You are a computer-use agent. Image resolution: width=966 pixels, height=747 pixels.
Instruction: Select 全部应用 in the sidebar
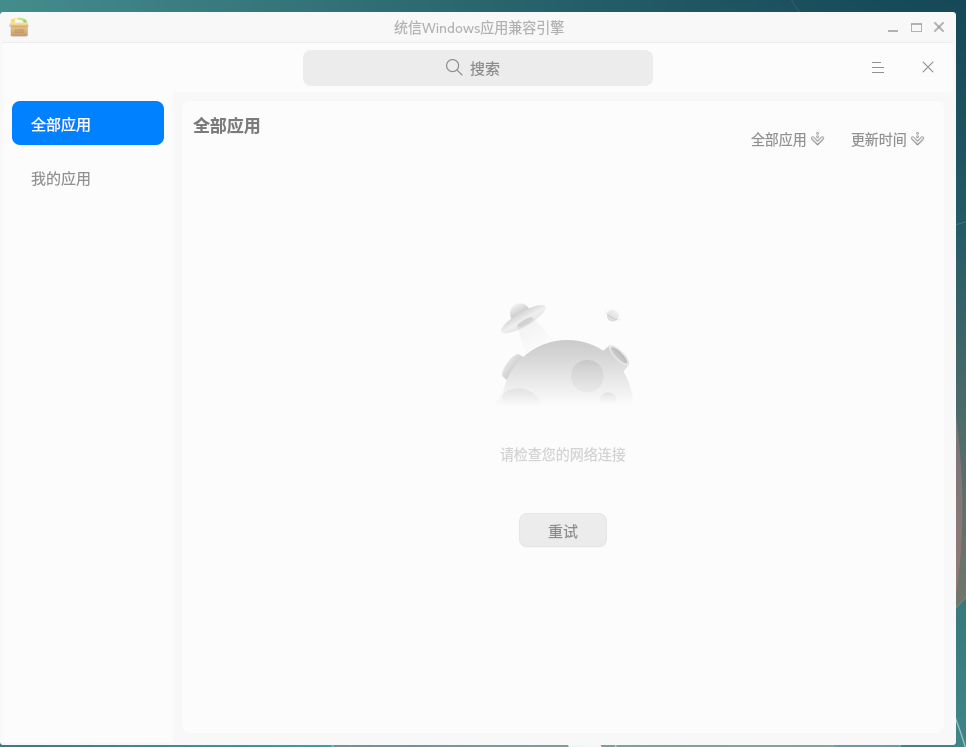click(x=88, y=123)
